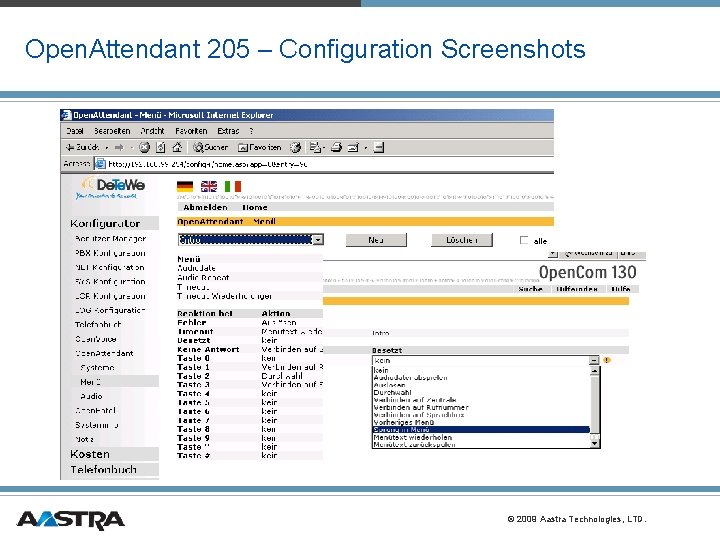Open the Ansicht menu
Viewport: 720px width, 540px height.
tap(152, 131)
